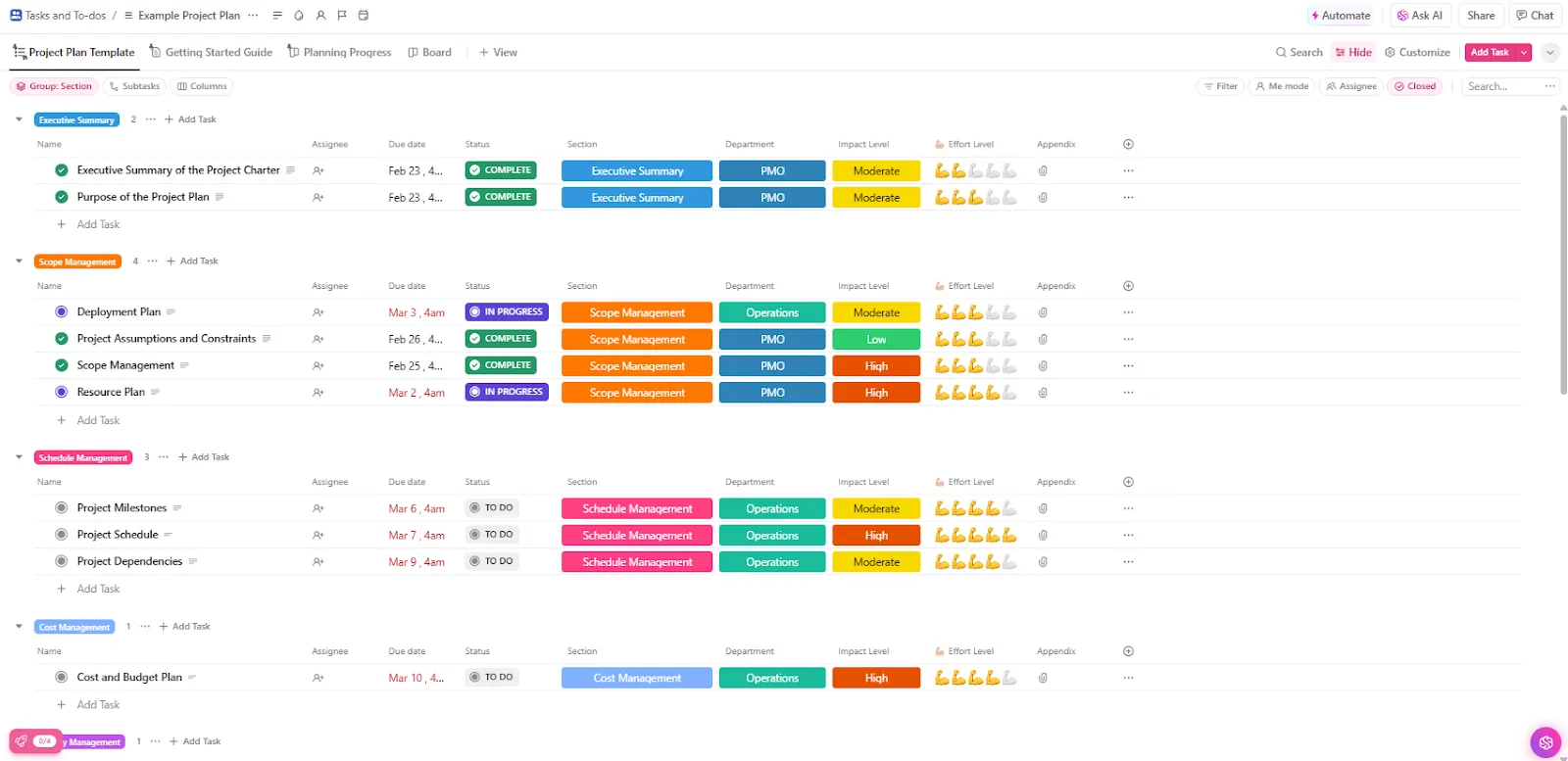The image size is (1568, 761).
Task: Mark Deployment Plan status circle
Action: [x=62, y=312]
